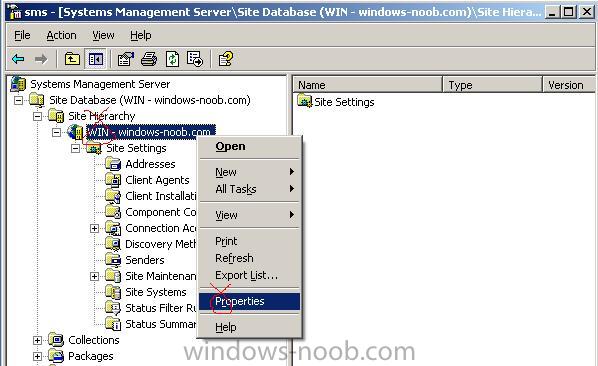598x366 pixels.
Task: Expand the Connection Accounts tree node
Action: pos(94,228)
